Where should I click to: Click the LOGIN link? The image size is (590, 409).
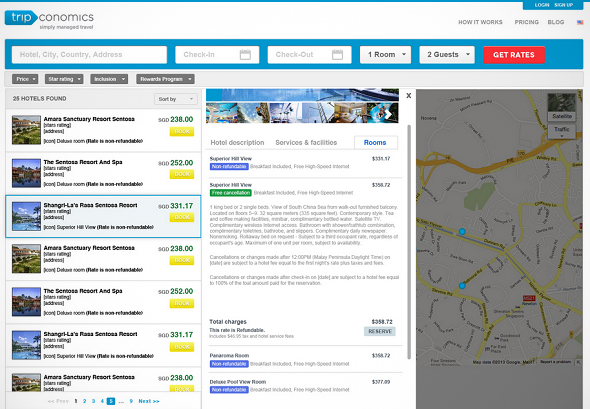[x=542, y=5]
